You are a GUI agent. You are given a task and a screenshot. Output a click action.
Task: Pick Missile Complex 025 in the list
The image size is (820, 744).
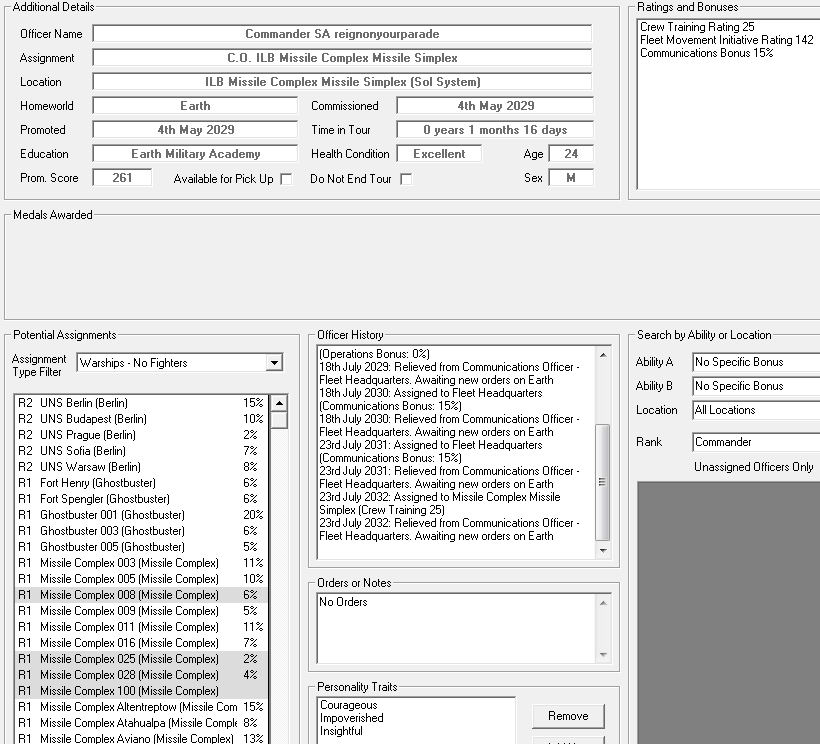[141, 659]
